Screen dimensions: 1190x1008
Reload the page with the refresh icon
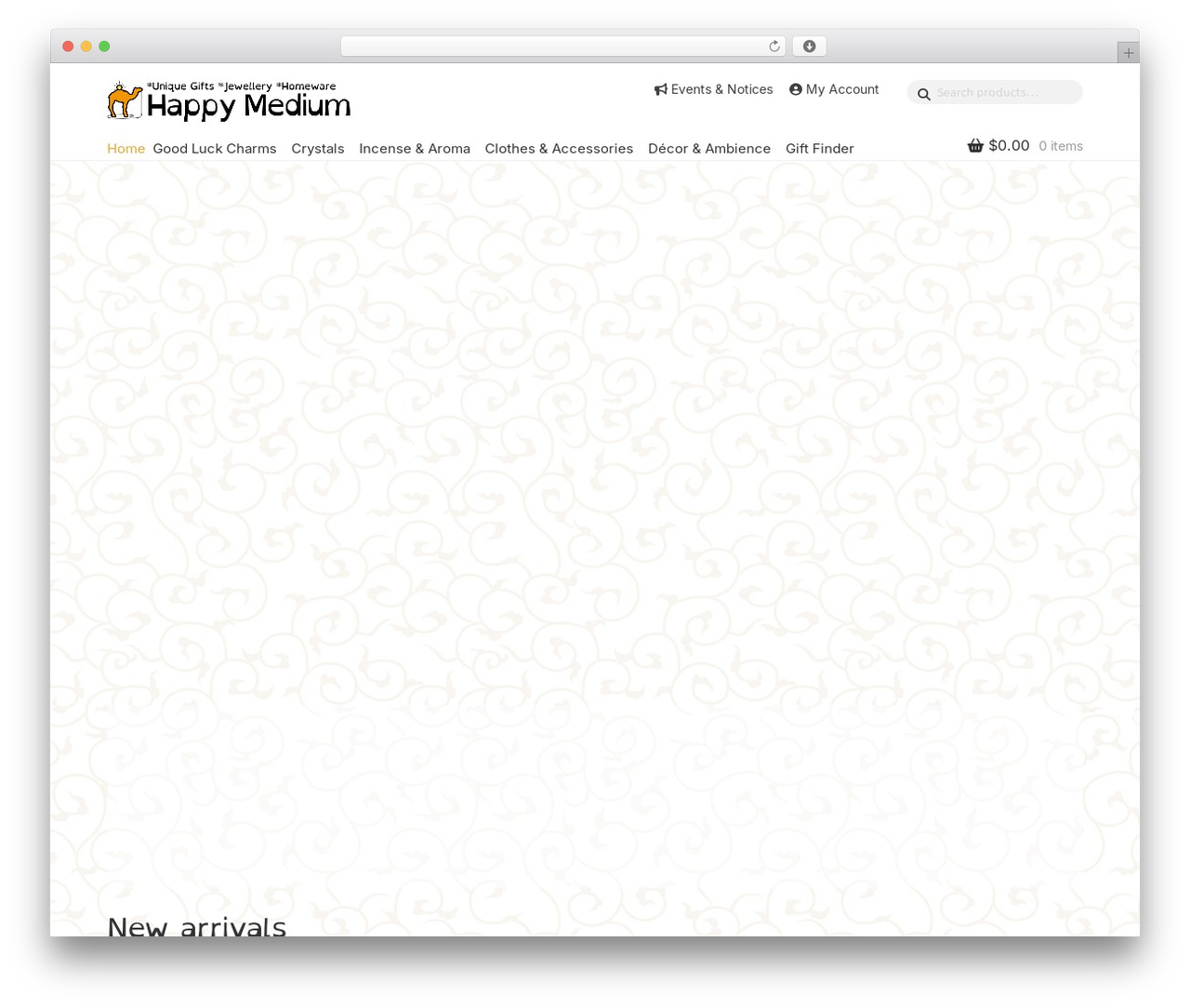coord(774,46)
